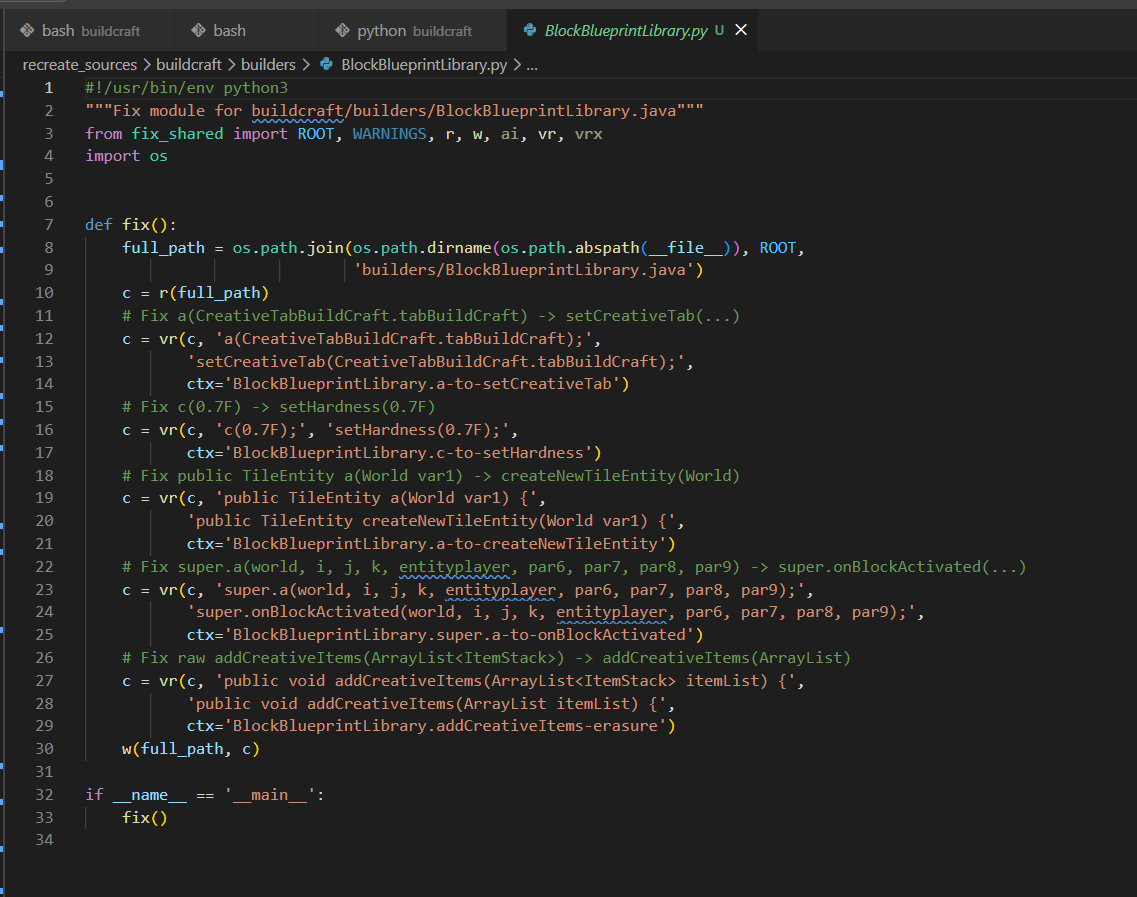Screen dimensions: 1137x897
Task: Click the 'setCreativeTab(CreativeTabBuildCraft.tabBuildCraft);' string
Action: 436,362
